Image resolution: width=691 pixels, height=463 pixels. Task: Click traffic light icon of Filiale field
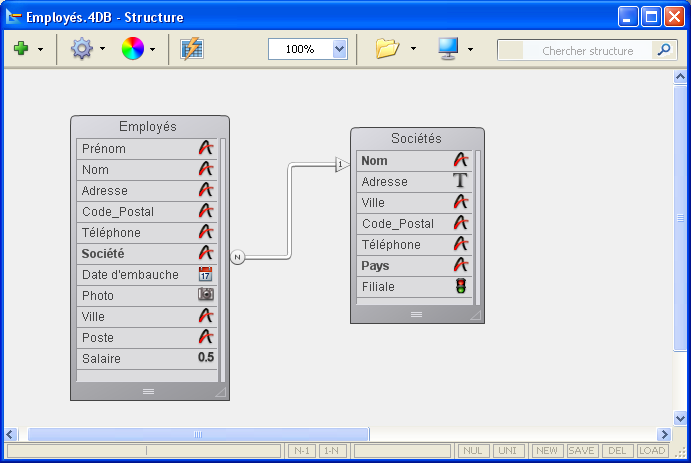tap(460, 287)
